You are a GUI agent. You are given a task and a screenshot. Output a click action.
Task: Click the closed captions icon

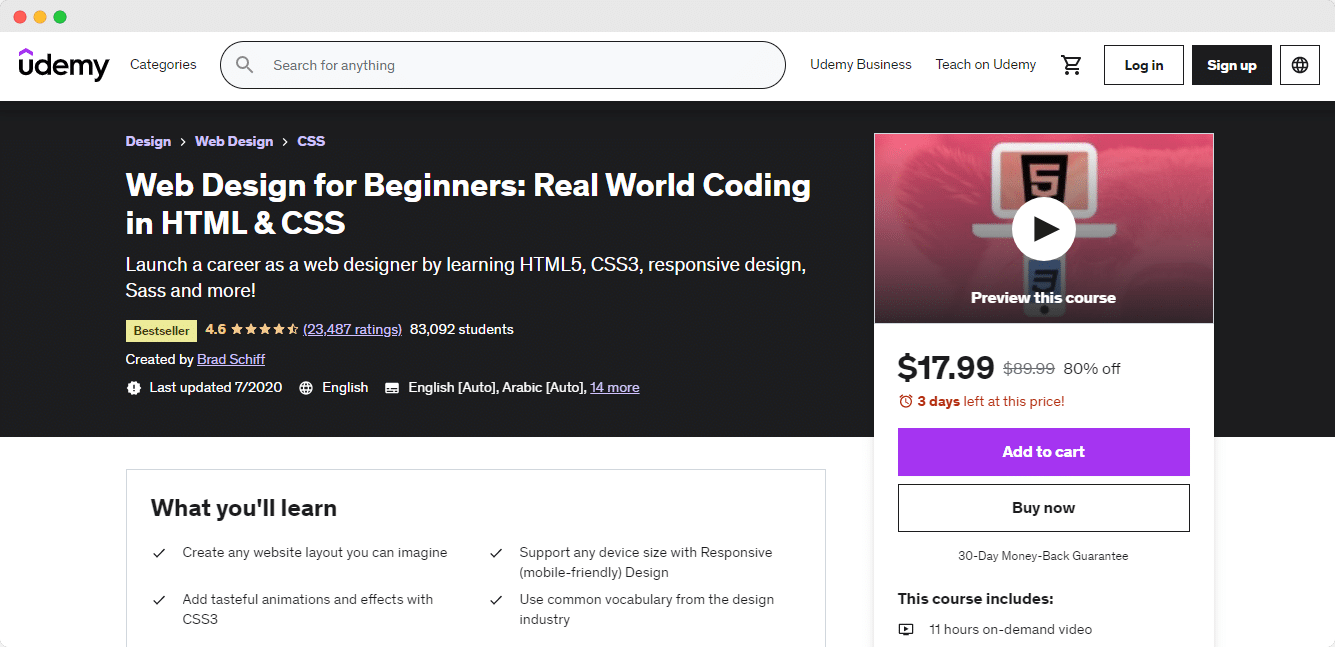click(392, 387)
